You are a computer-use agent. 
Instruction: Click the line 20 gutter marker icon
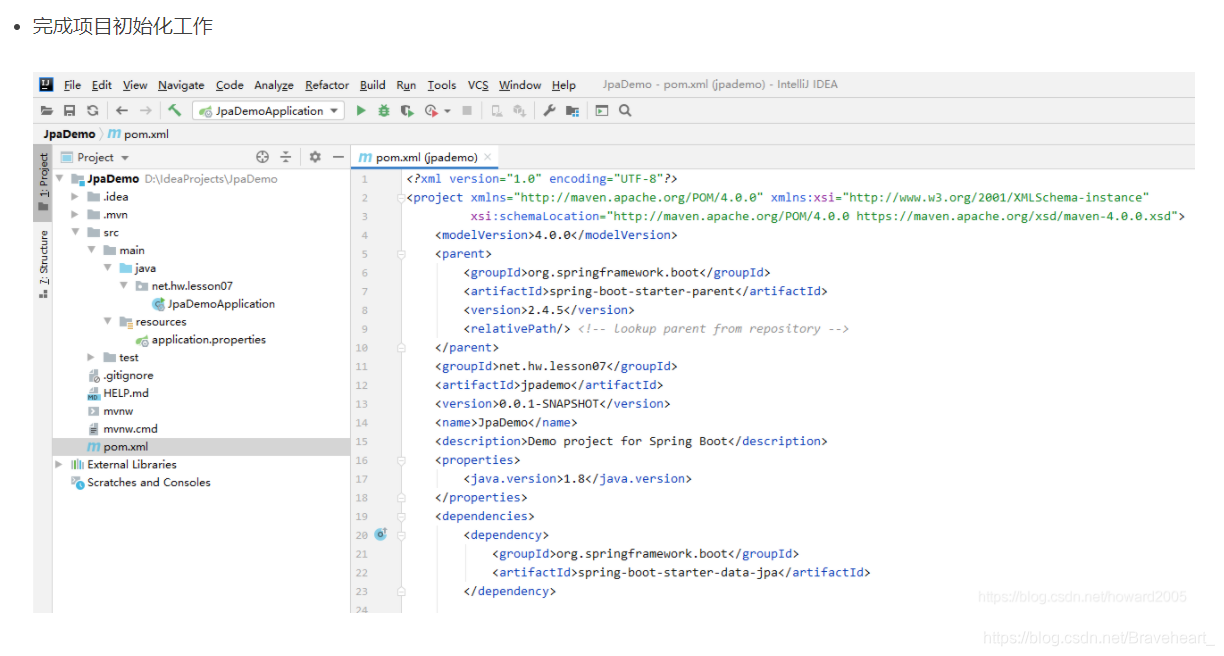[x=380, y=535]
